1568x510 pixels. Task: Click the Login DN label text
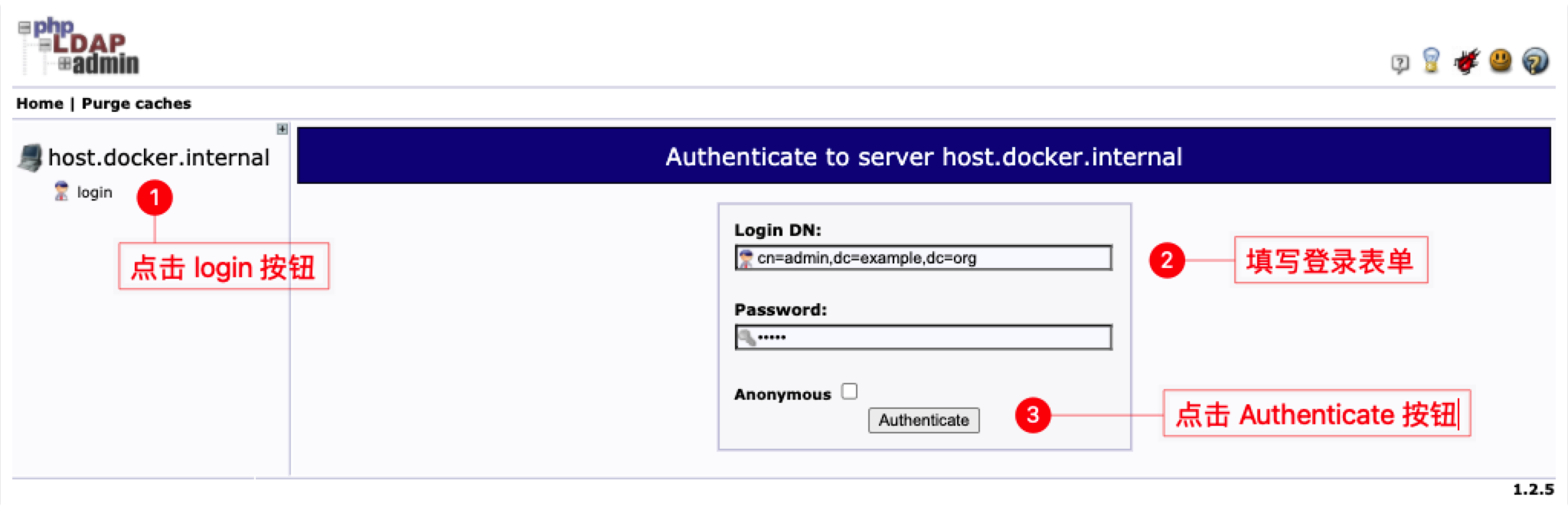(777, 230)
